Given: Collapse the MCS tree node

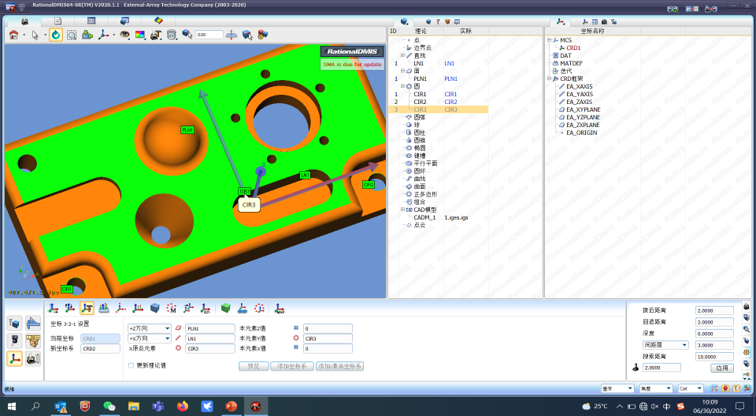Looking at the screenshot, I should click(x=549, y=41).
